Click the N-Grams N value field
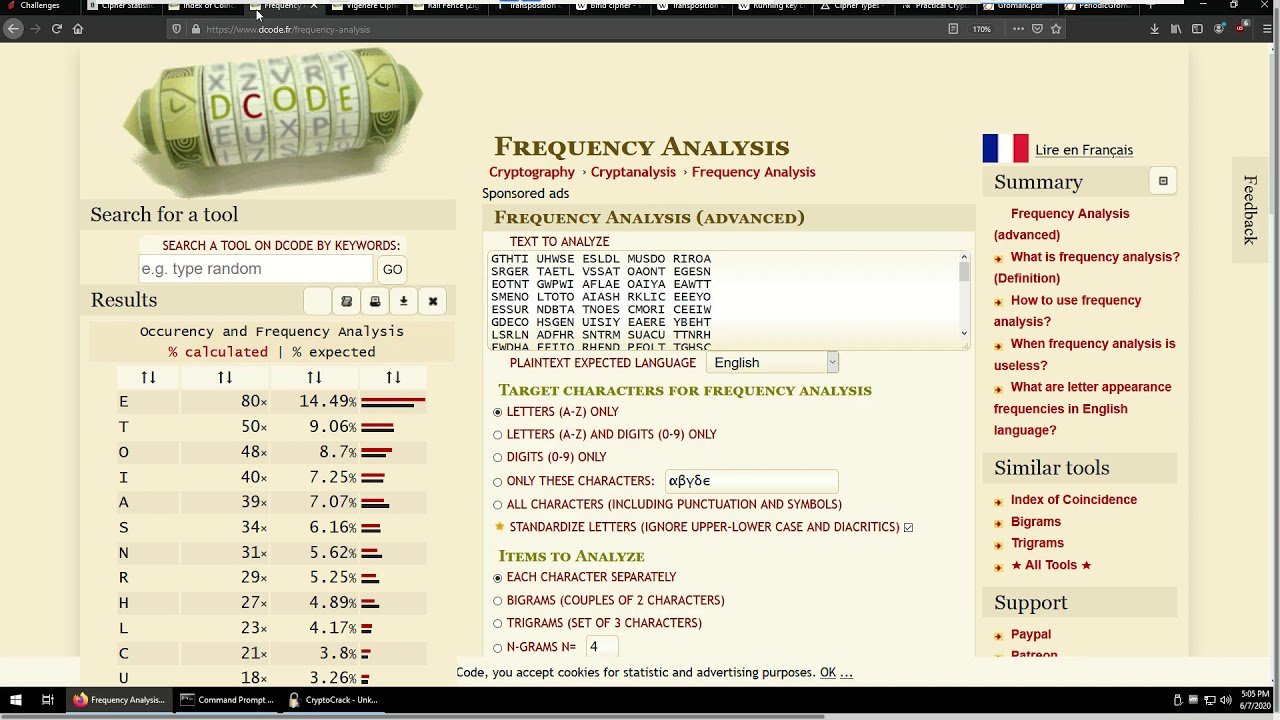The width and height of the screenshot is (1280, 720). coord(601,647)
